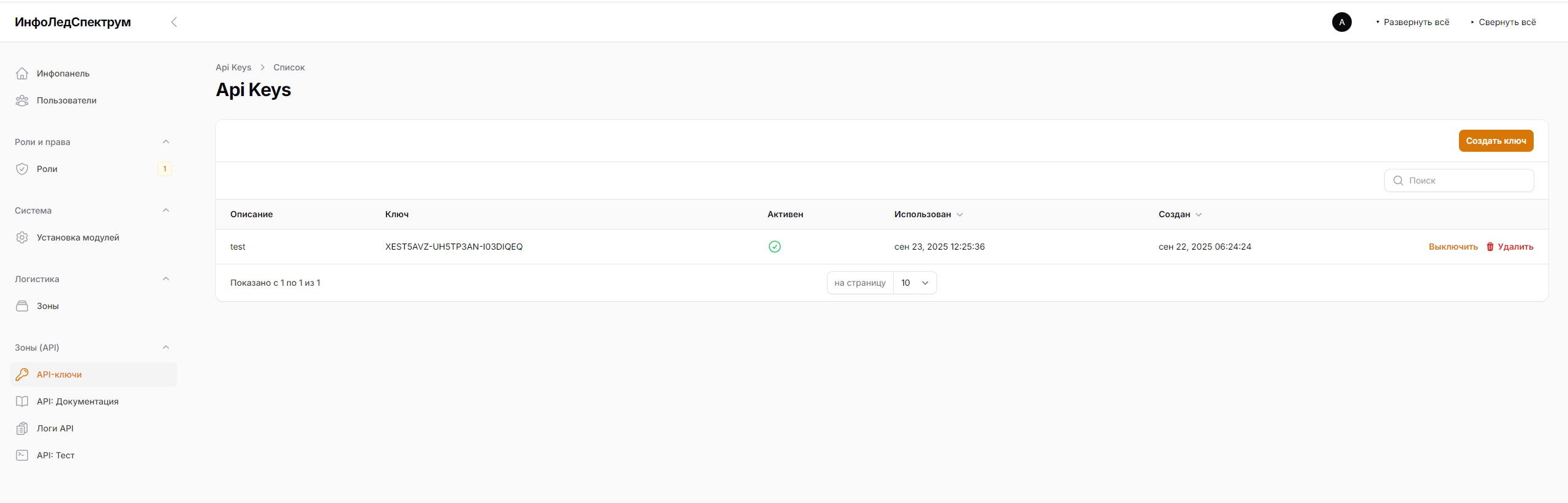Collapse the sidebar with the left arrow
The width and height of the screenshot is (1568, 503).
point(174,22)
